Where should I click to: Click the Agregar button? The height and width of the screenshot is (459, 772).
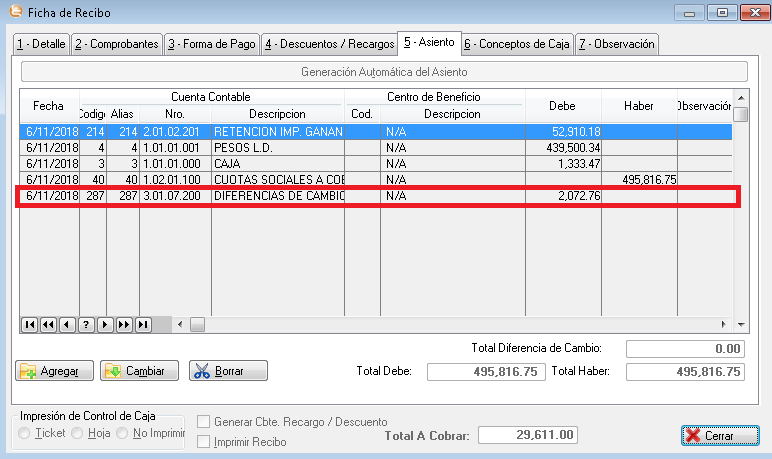click(x=55, y=371)
